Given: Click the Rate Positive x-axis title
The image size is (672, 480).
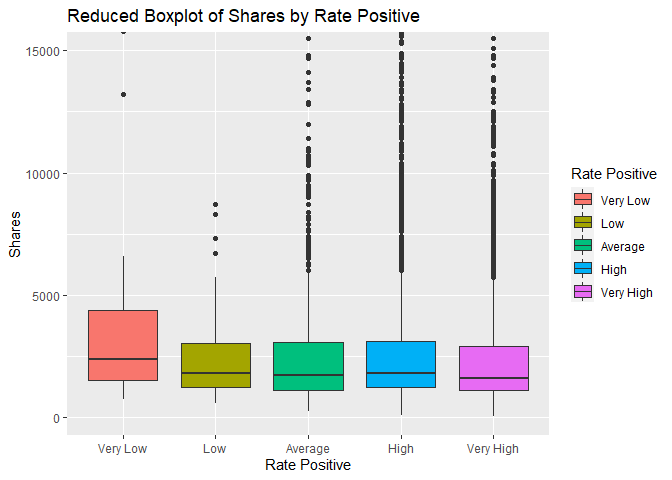Looking at the screenshot, I should [x=308, y=465].
